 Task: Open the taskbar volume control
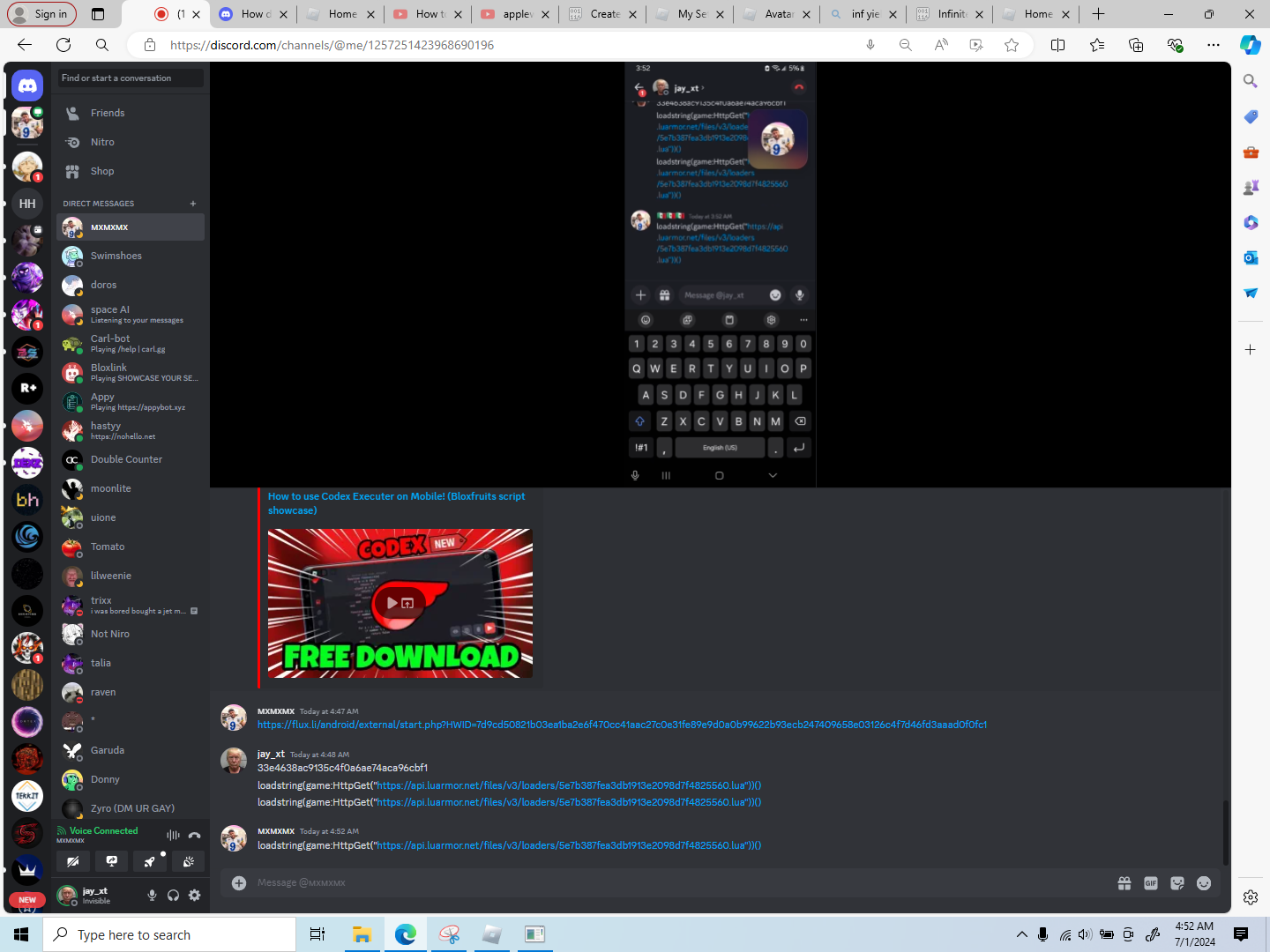pyautogui.click(x=1085, y=934)
